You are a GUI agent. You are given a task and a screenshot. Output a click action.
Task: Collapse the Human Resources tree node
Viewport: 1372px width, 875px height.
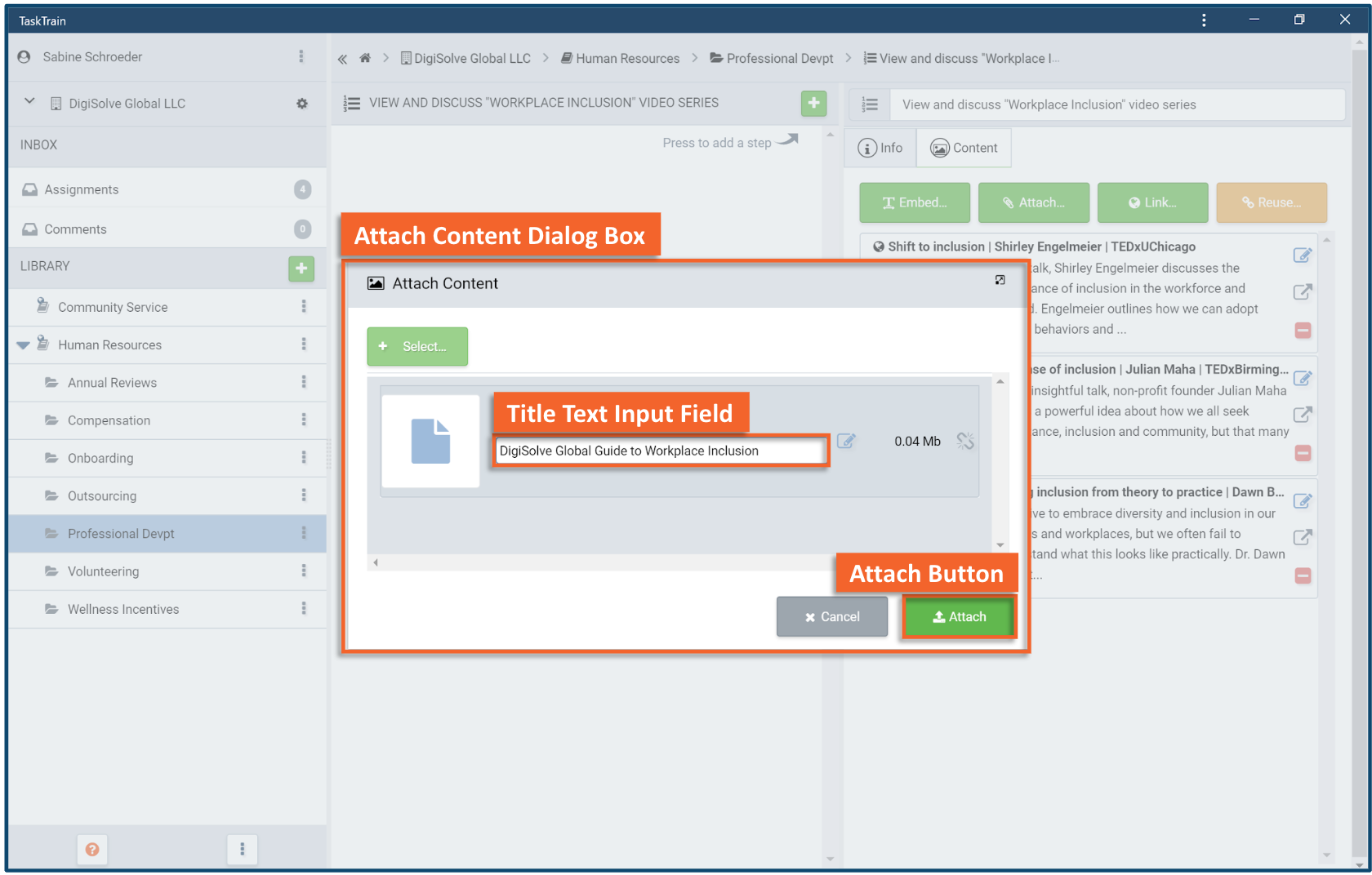click(23, 345)
